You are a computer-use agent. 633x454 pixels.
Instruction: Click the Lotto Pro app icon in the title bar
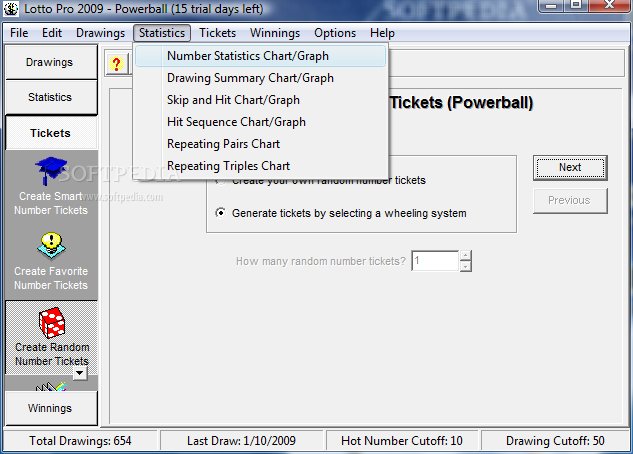pos(11,9)
